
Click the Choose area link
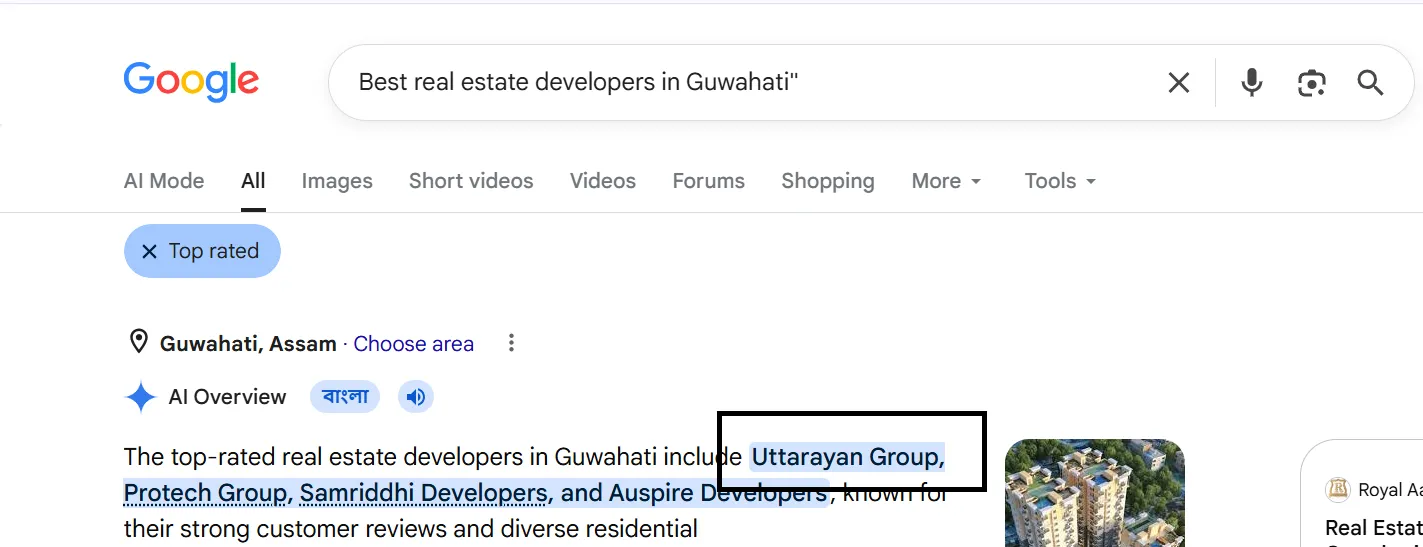point(413,344)
